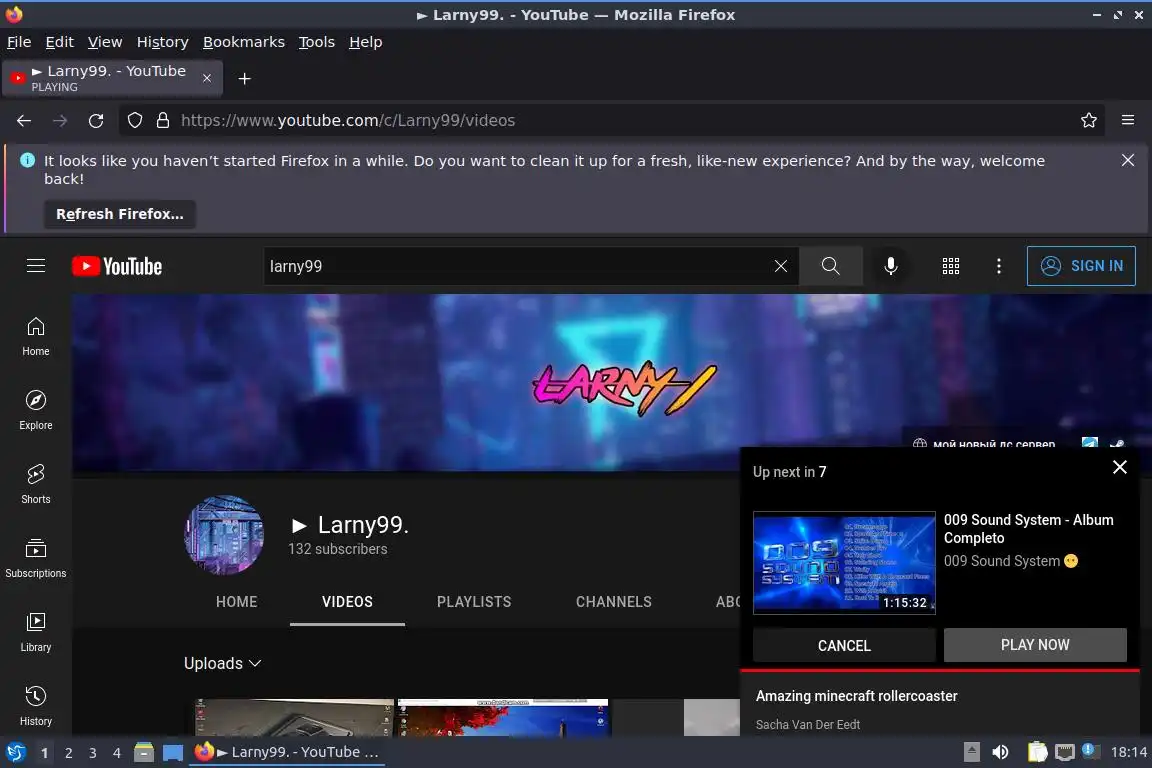This screenshot has height=768, width=1152.
Task: Switch to the CHANNELS tab
Action: click(x=613, y=602)
